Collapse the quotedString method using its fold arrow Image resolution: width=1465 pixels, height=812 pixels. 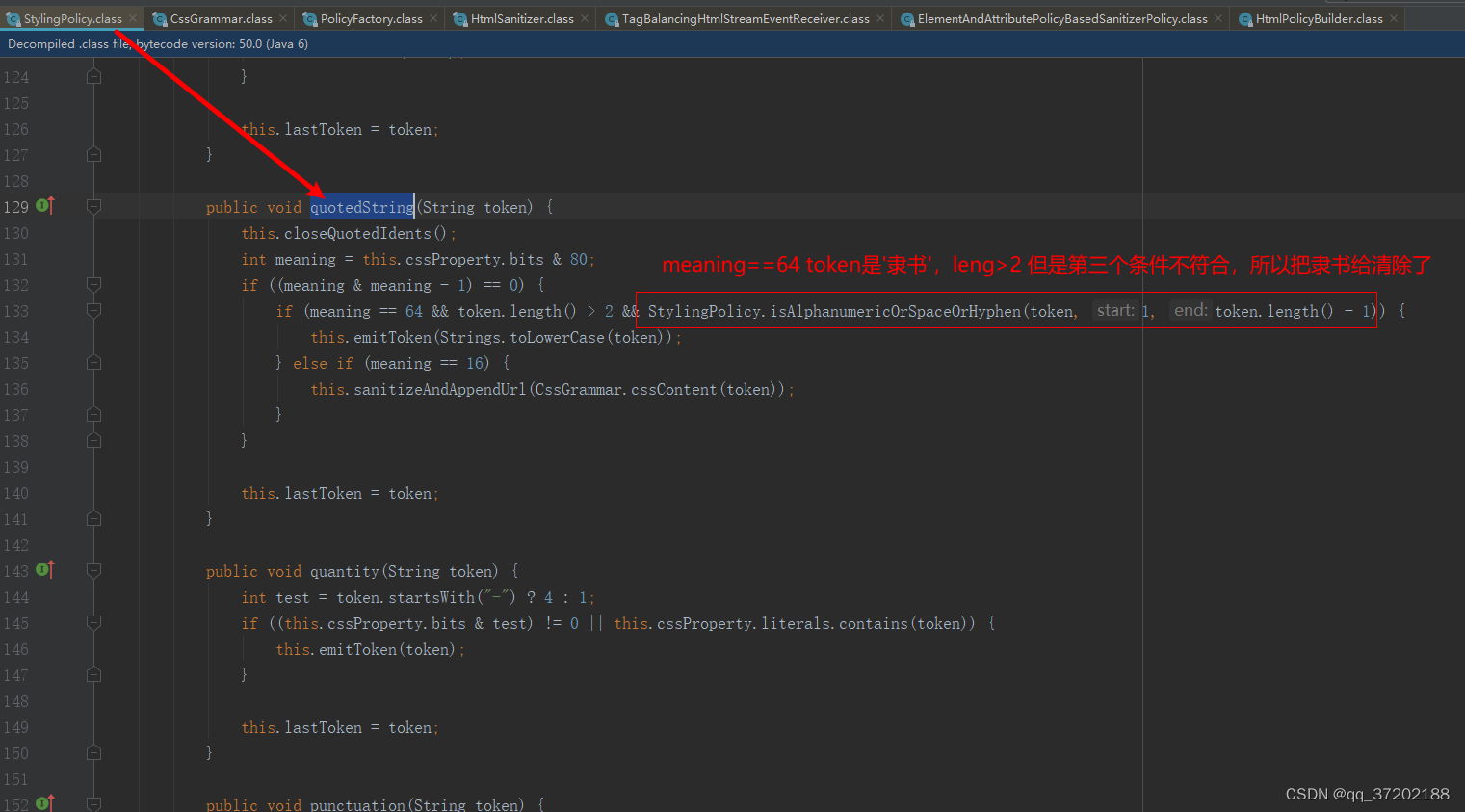pyautogui.click(x=92, y=206)
